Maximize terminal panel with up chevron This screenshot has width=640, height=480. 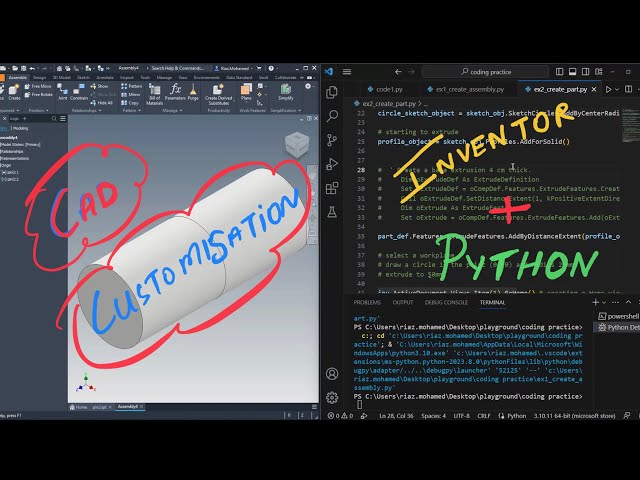click(629, 302)
